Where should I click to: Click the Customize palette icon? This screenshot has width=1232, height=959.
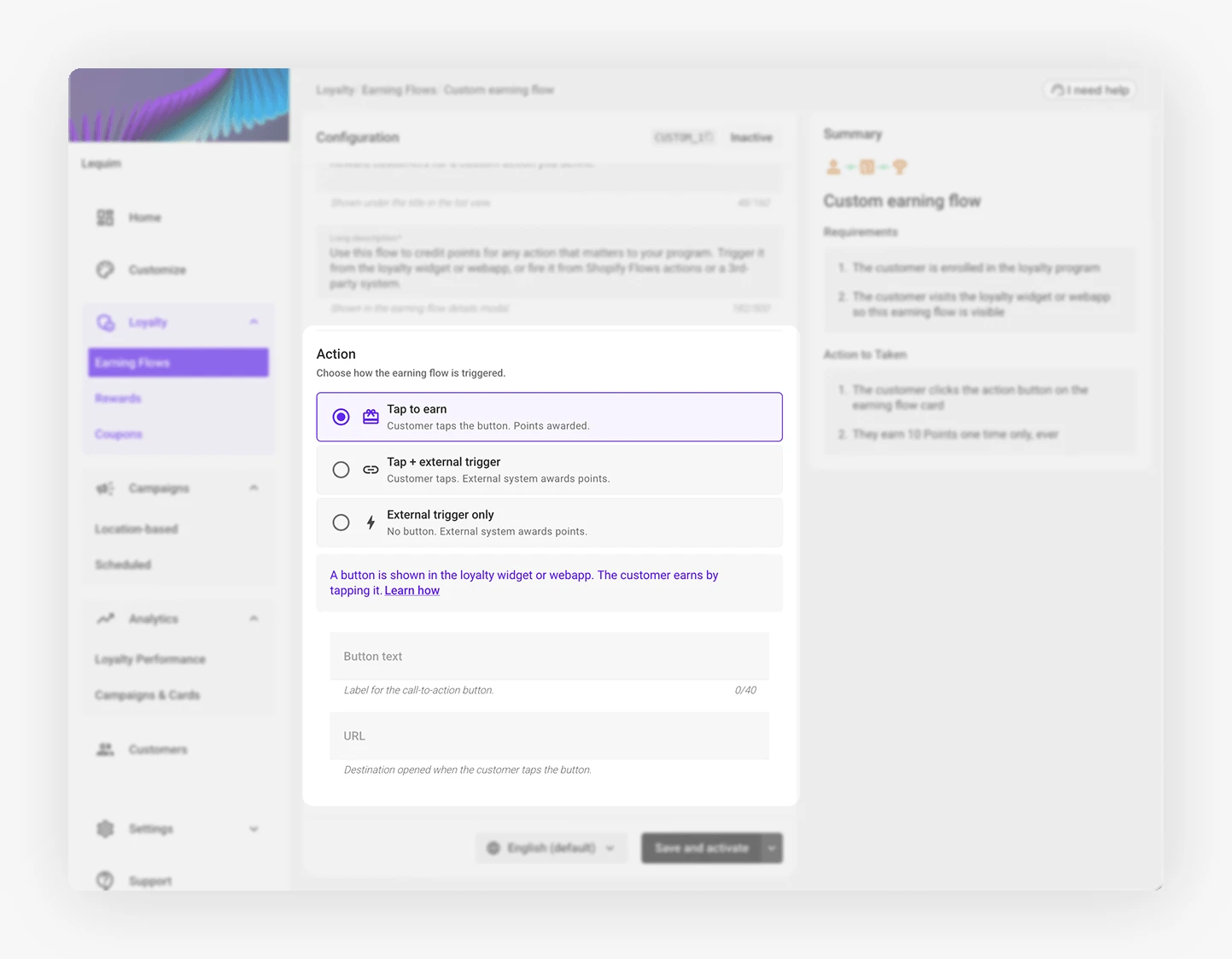(x=105, y=270)
